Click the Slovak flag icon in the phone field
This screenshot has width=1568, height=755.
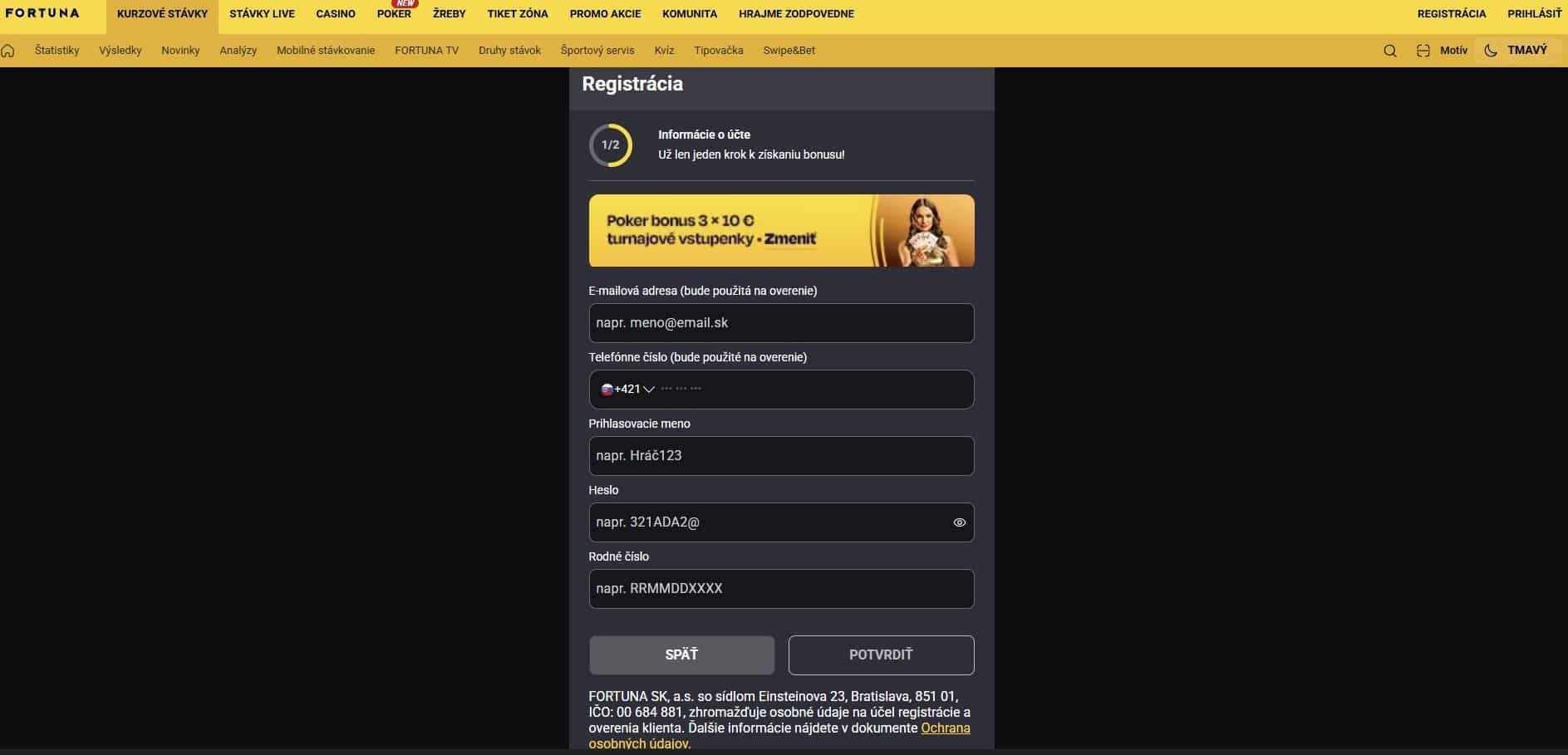[607, 390]
